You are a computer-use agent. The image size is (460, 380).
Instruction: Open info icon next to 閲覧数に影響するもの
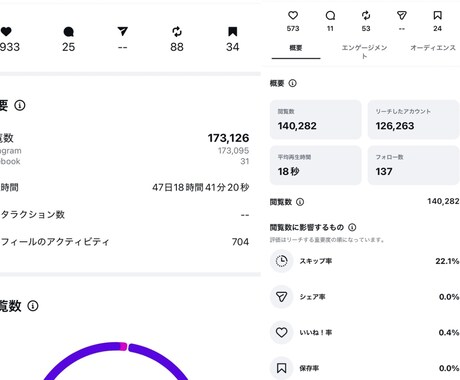click(352, 227)
